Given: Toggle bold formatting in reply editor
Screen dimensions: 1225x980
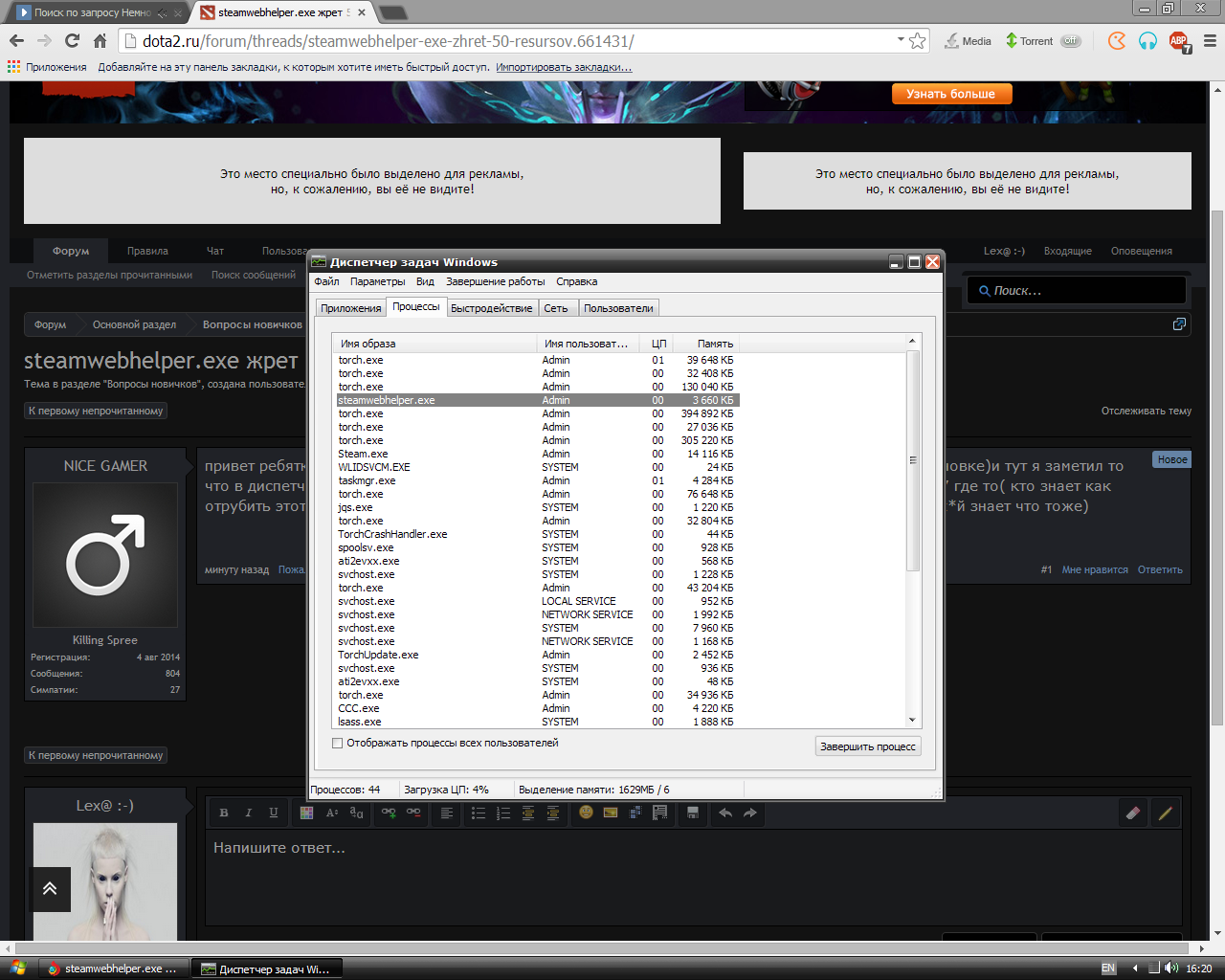Looking at the screenshot, I should tap(224, 813).
